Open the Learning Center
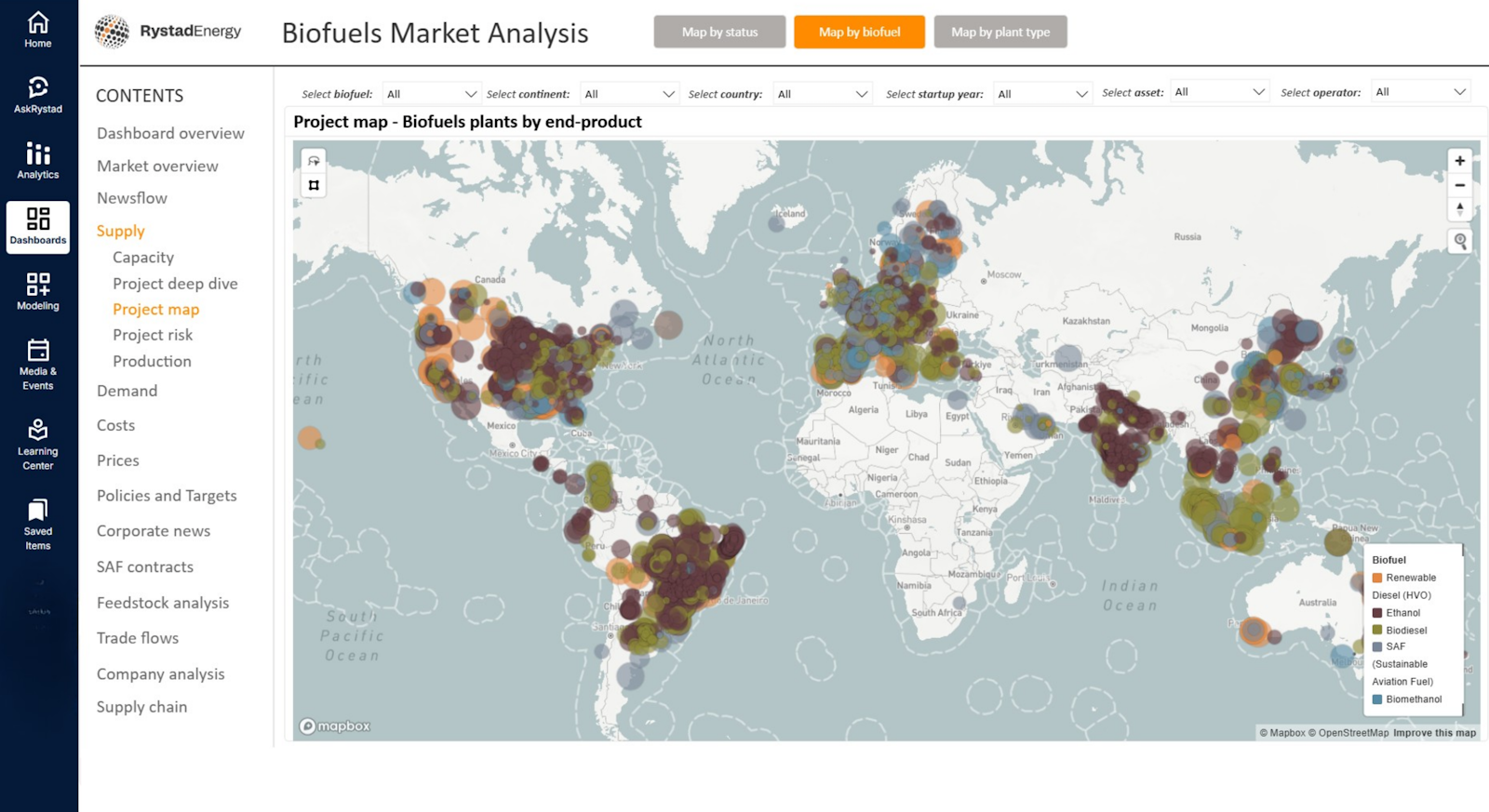Screen dimensions: 1489x812 [38, 445]
